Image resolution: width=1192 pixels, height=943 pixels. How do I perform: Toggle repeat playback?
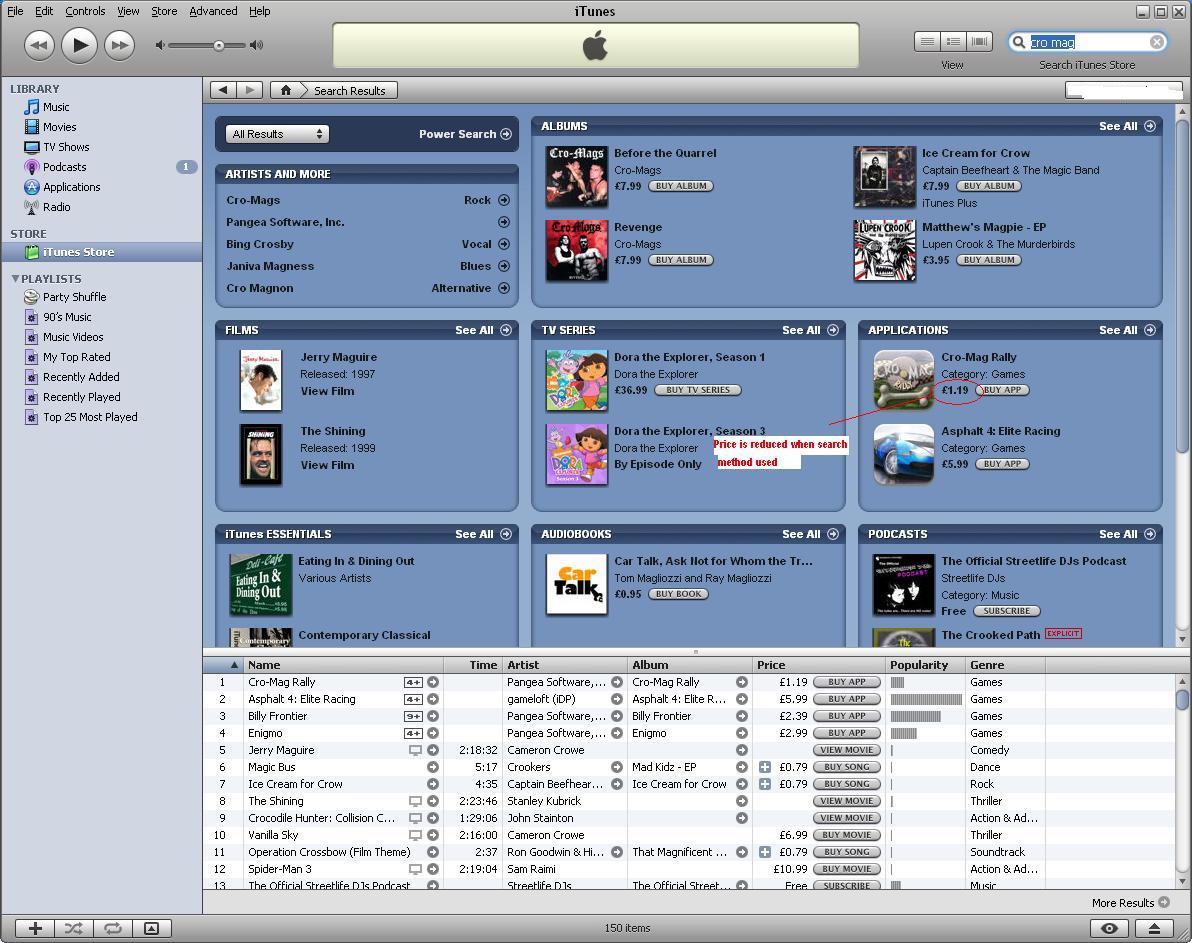pos(113,928)
